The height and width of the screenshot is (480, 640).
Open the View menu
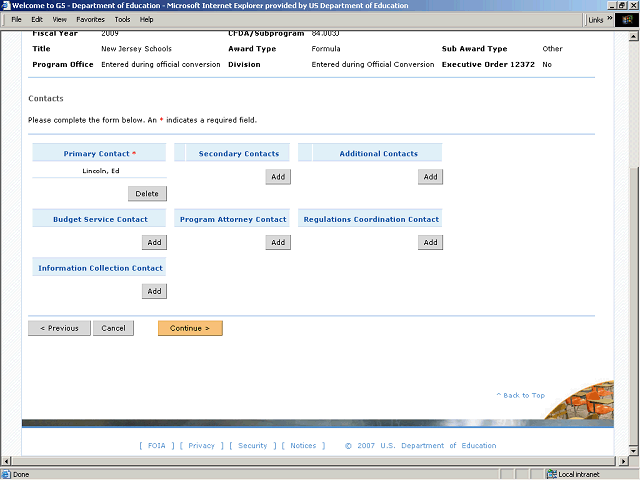point(59,19)
